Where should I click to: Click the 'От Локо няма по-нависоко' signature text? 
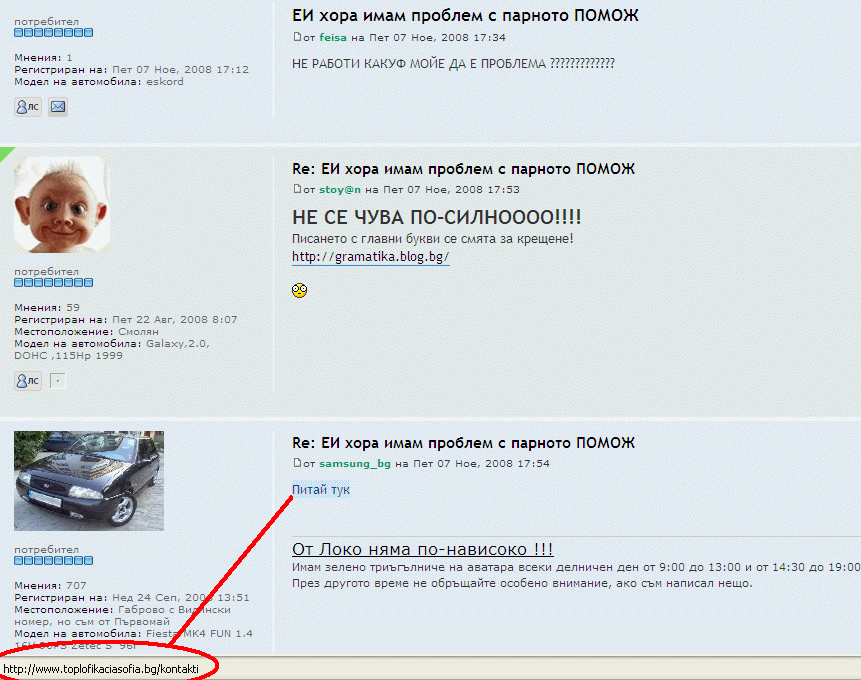(x=422, y=549)
